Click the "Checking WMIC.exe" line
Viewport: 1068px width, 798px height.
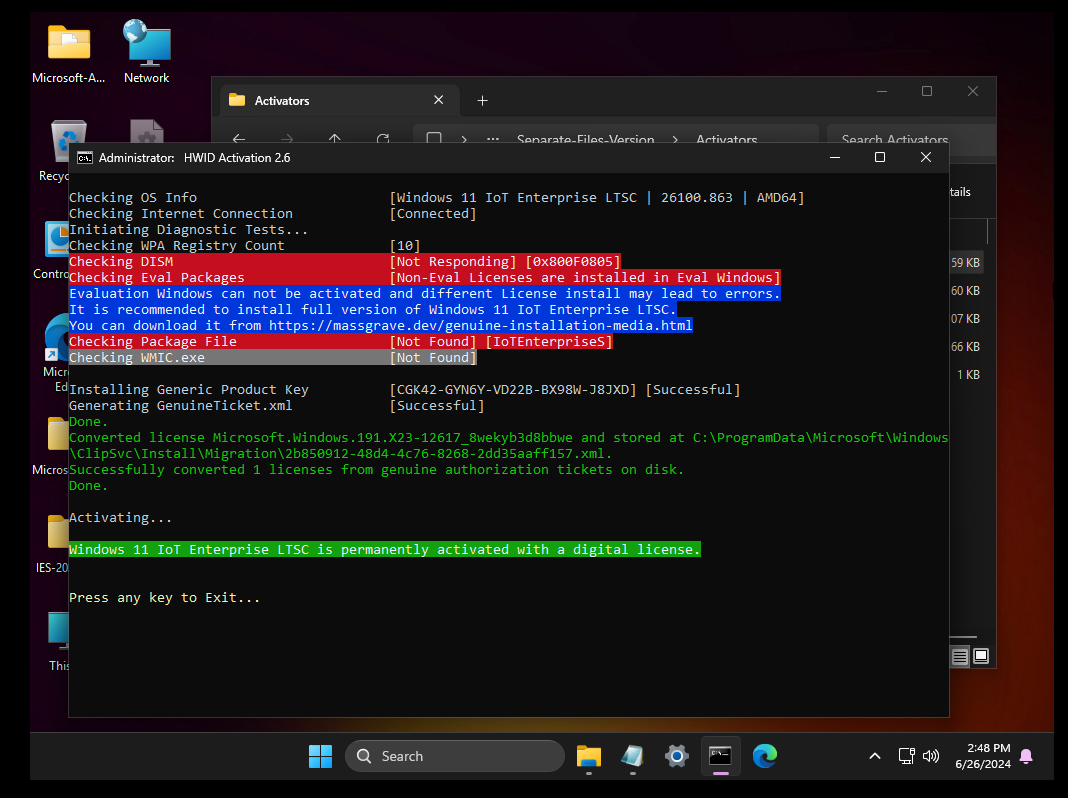[272, 357]
